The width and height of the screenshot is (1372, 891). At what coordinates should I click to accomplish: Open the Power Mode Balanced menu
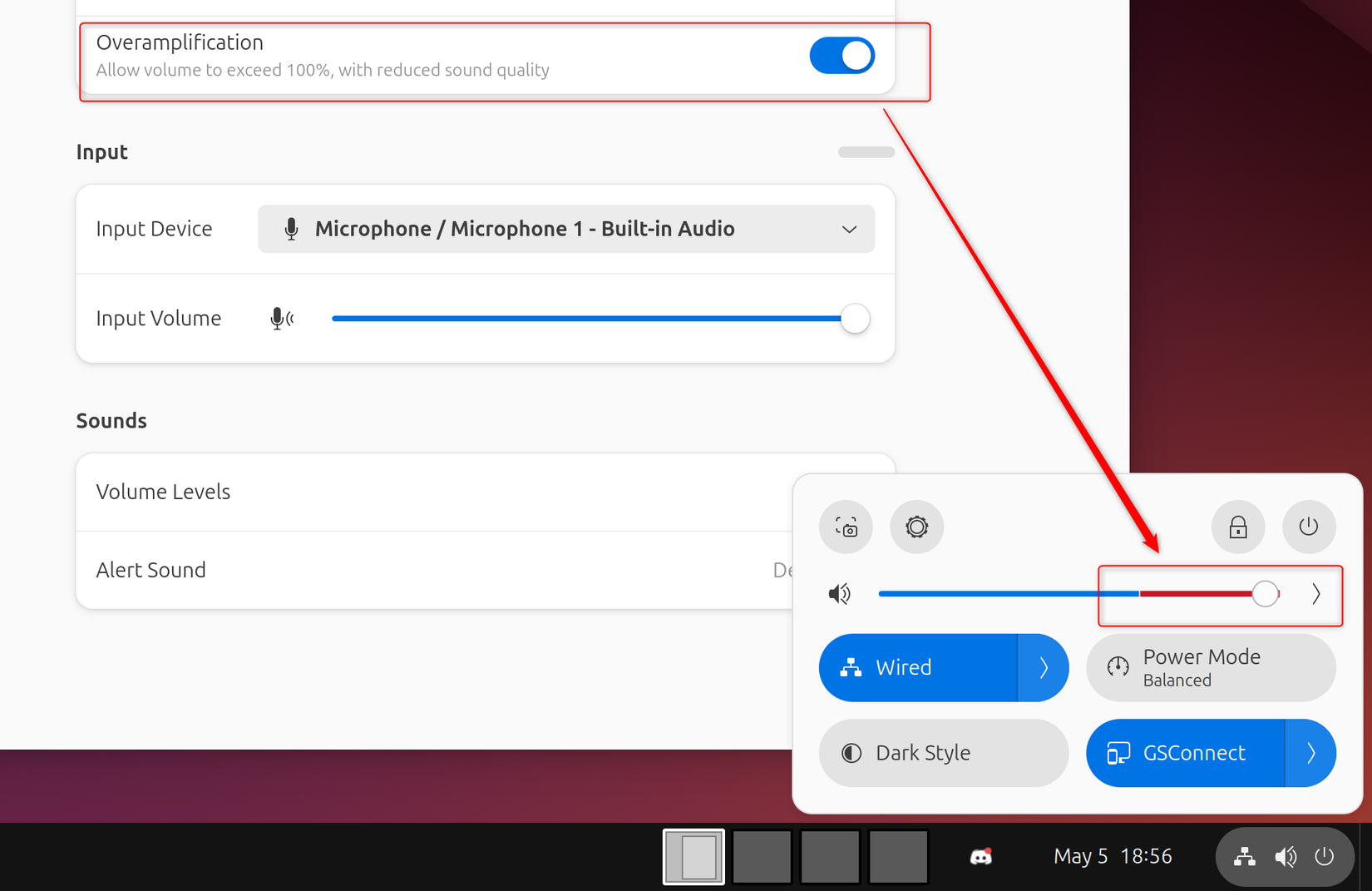click(x=1210, y=667)
